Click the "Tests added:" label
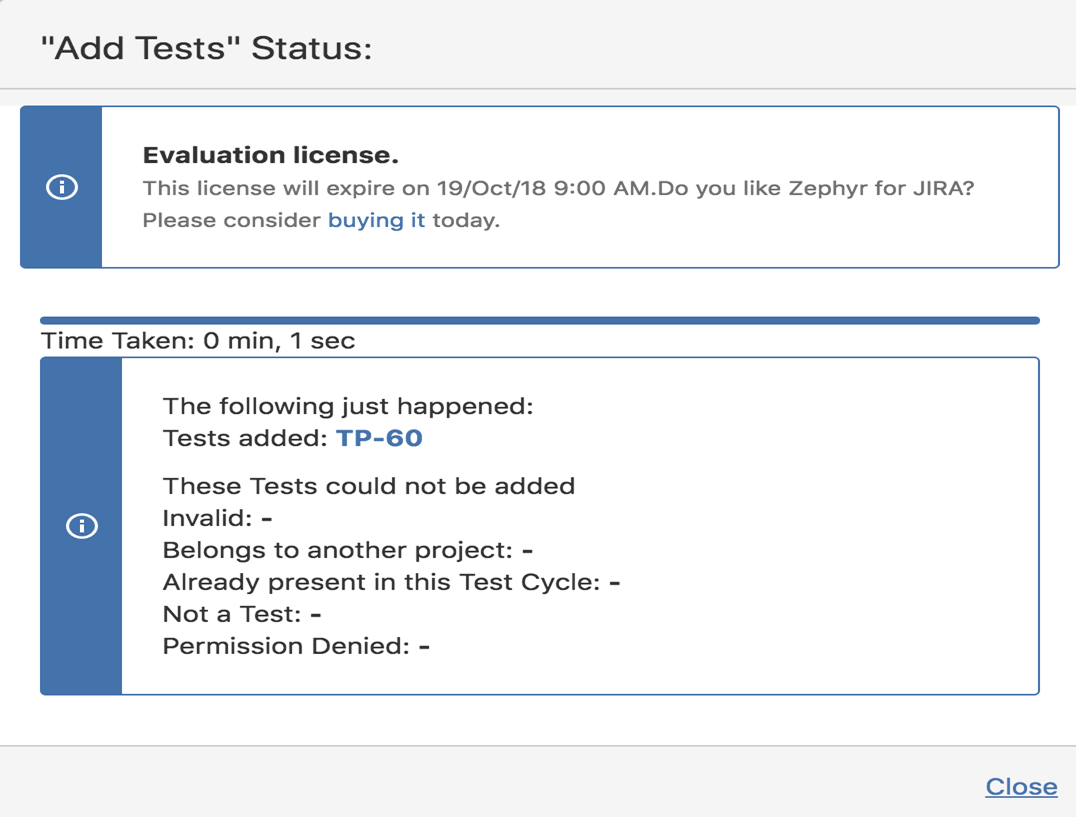This screenshot has width=1076, height=817. (x=245, y=438)
